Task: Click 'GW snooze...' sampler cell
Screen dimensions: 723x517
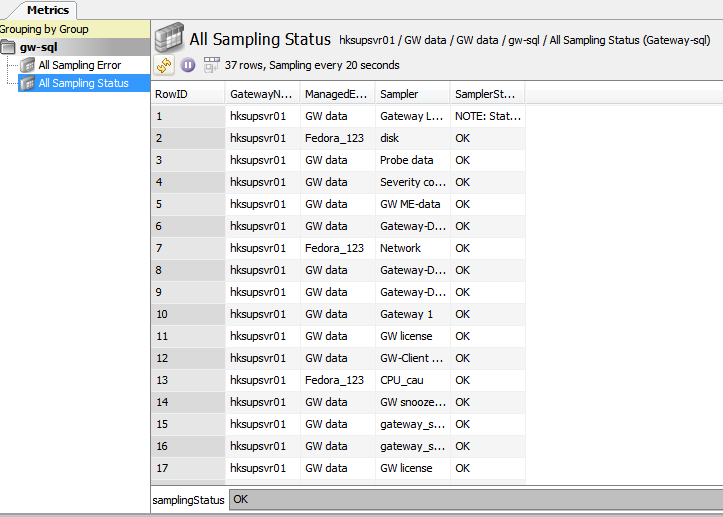Action: [x=413, y=402]
